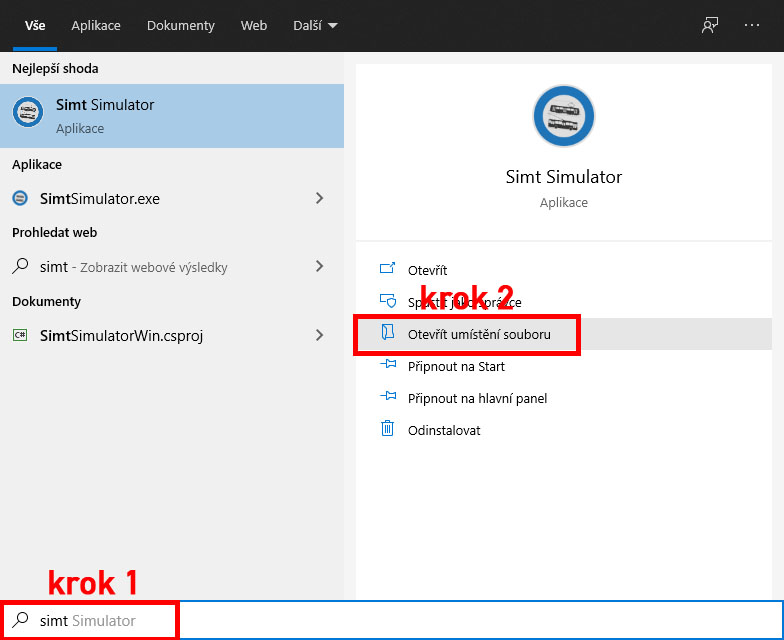Click the Simt Simulator icon in best match
Screen dimensions: 784x640
(28, 115)
